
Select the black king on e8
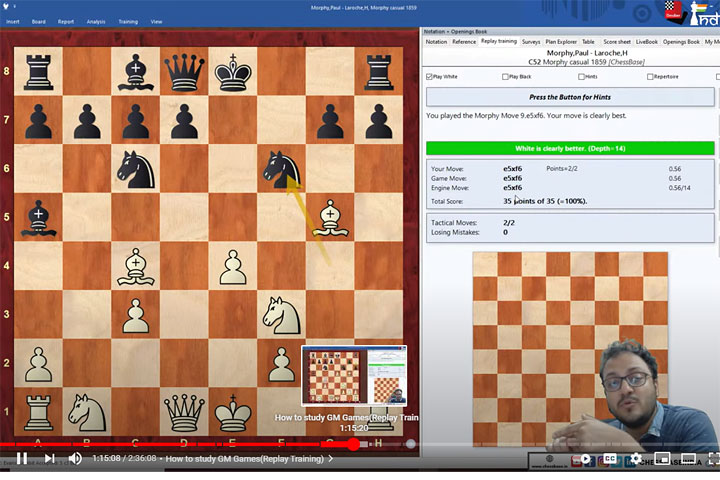click(x=233, y=72)
